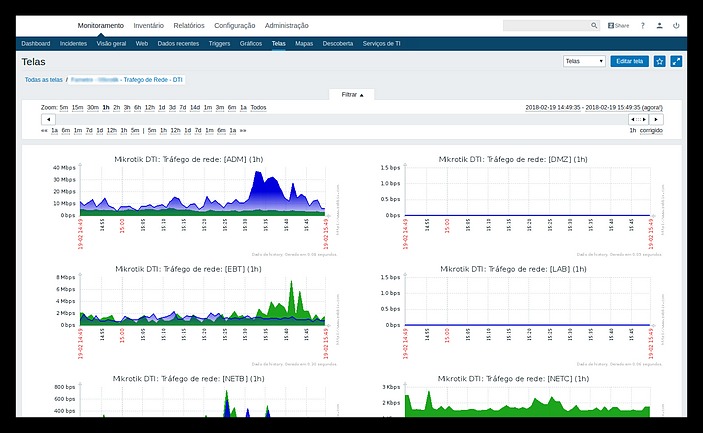Screen dimensions: 703x433
Task: Select the 'Todos' zoom option
Action: tap(258, 107)
